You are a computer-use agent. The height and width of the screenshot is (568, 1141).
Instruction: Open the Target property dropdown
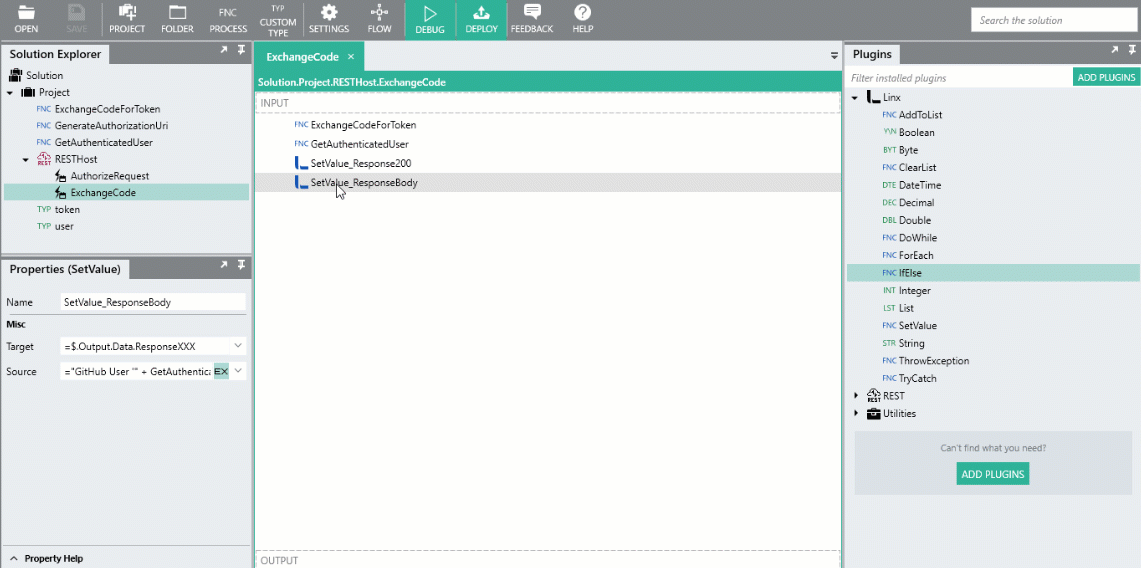tap(238, 346)
